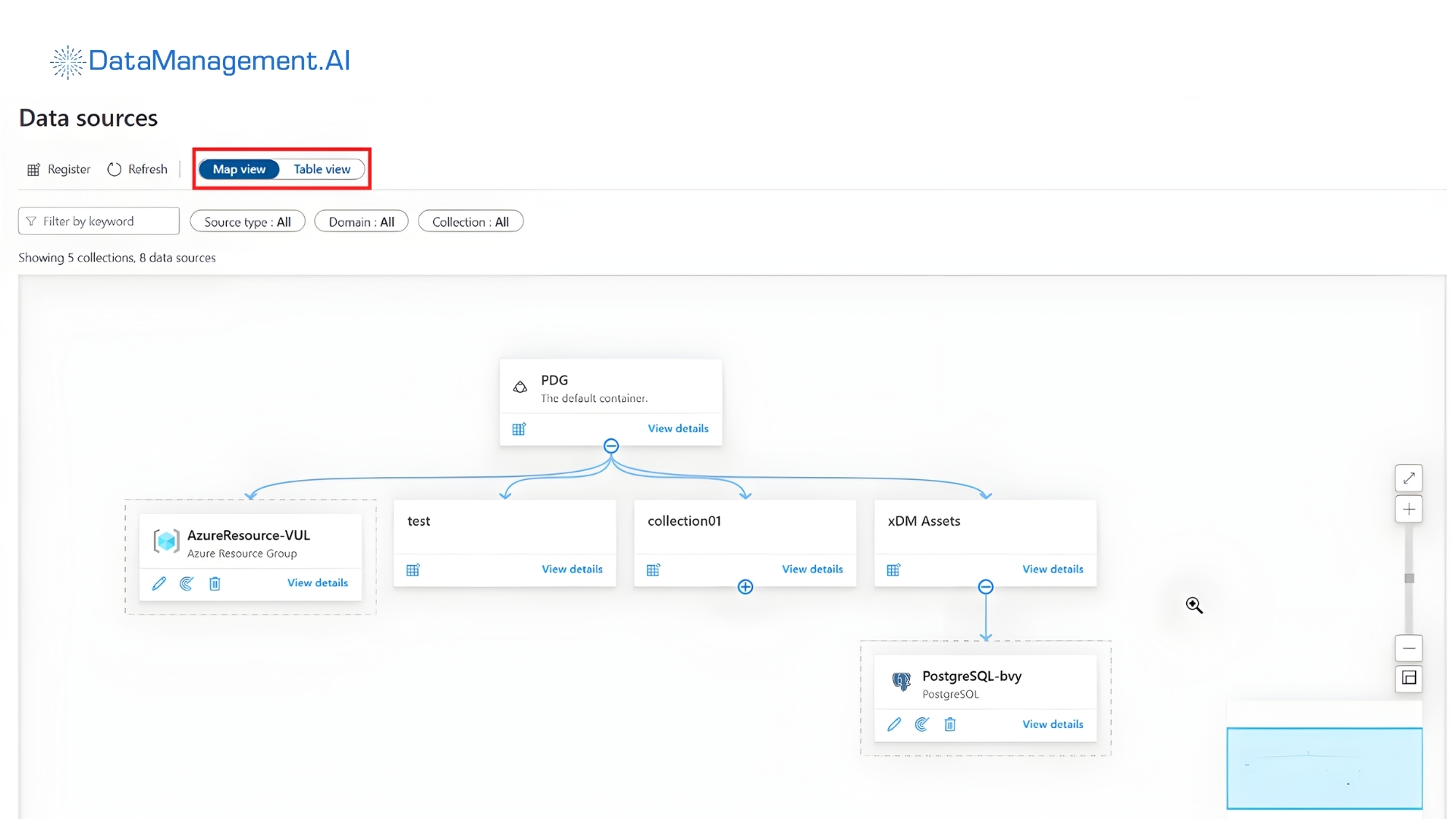This screenshot has height=819, width=1456.
Task: Edit the AzureResource-VUL data source
Action: coord(158,583)
